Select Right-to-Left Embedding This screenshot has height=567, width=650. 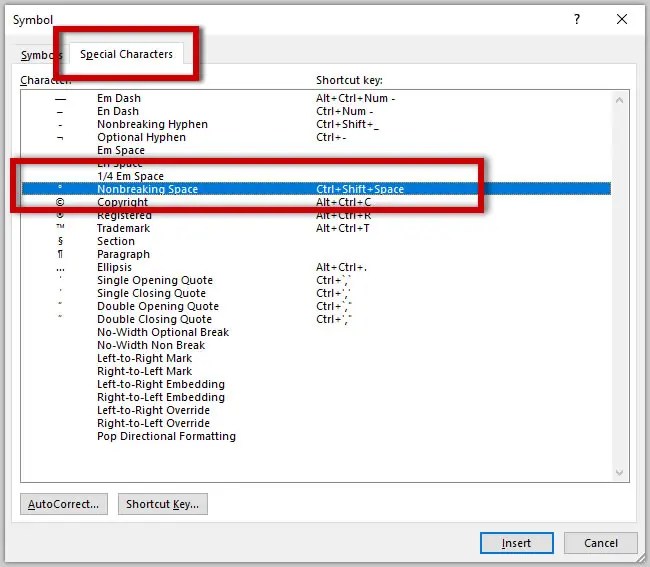[316, 397]
